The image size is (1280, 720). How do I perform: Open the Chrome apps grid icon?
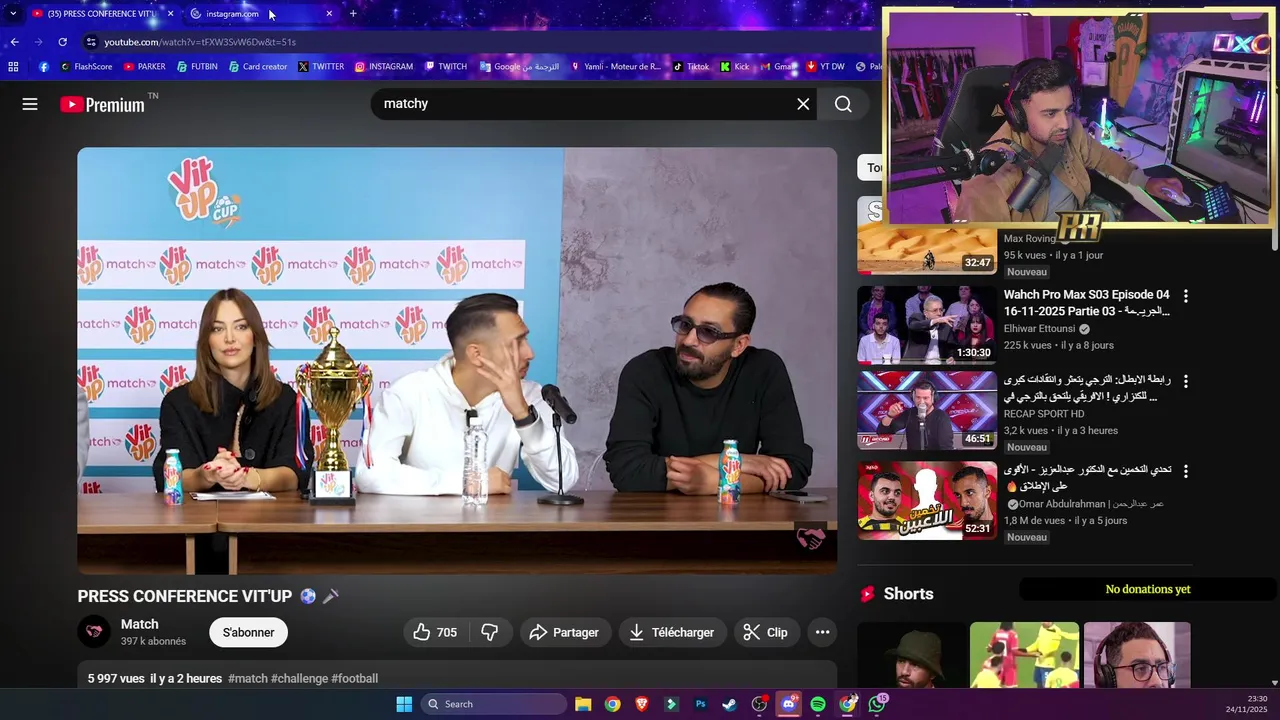tap(13, 67)
